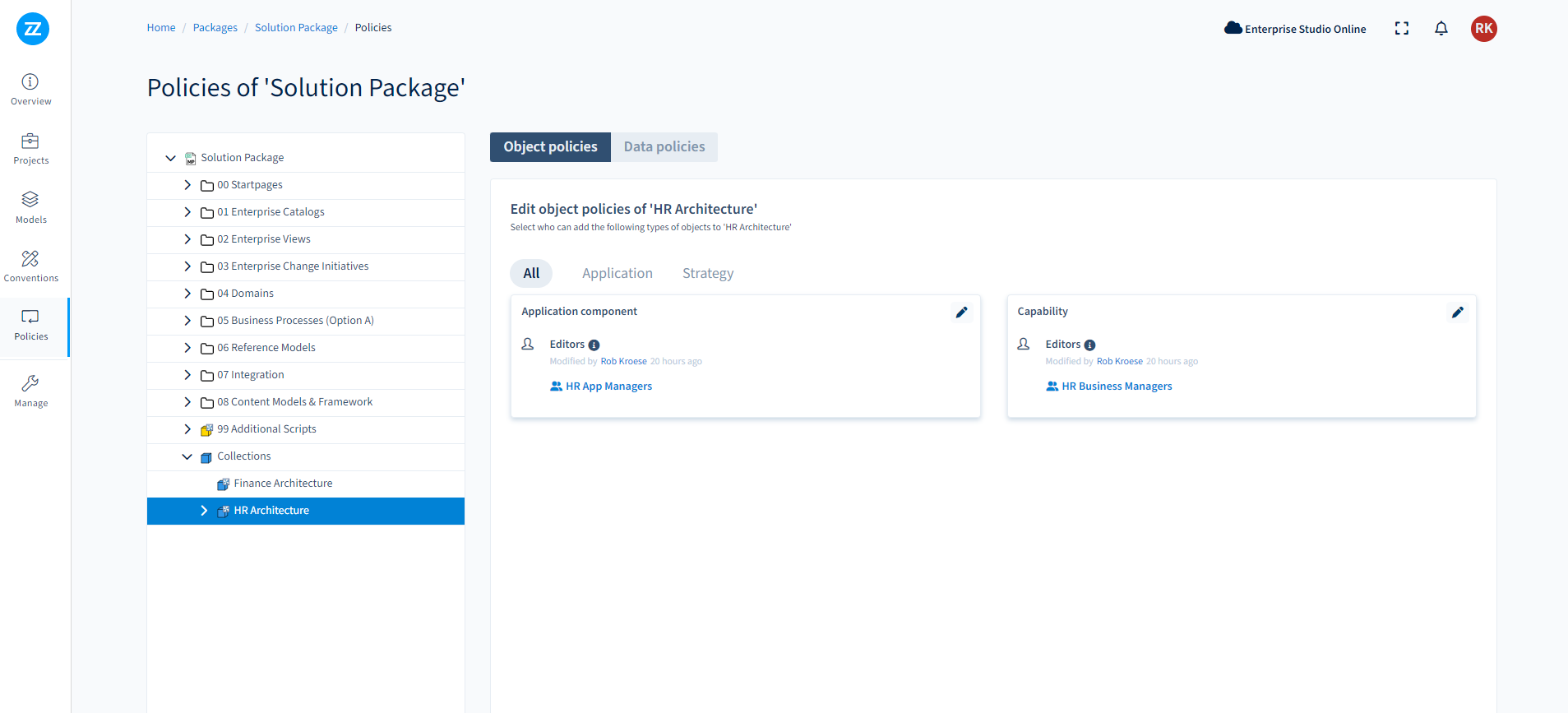This screenshot has width=1568, height=713.
Task: Open Rob Kroese link in Application component card
Action: coord(623,362)
